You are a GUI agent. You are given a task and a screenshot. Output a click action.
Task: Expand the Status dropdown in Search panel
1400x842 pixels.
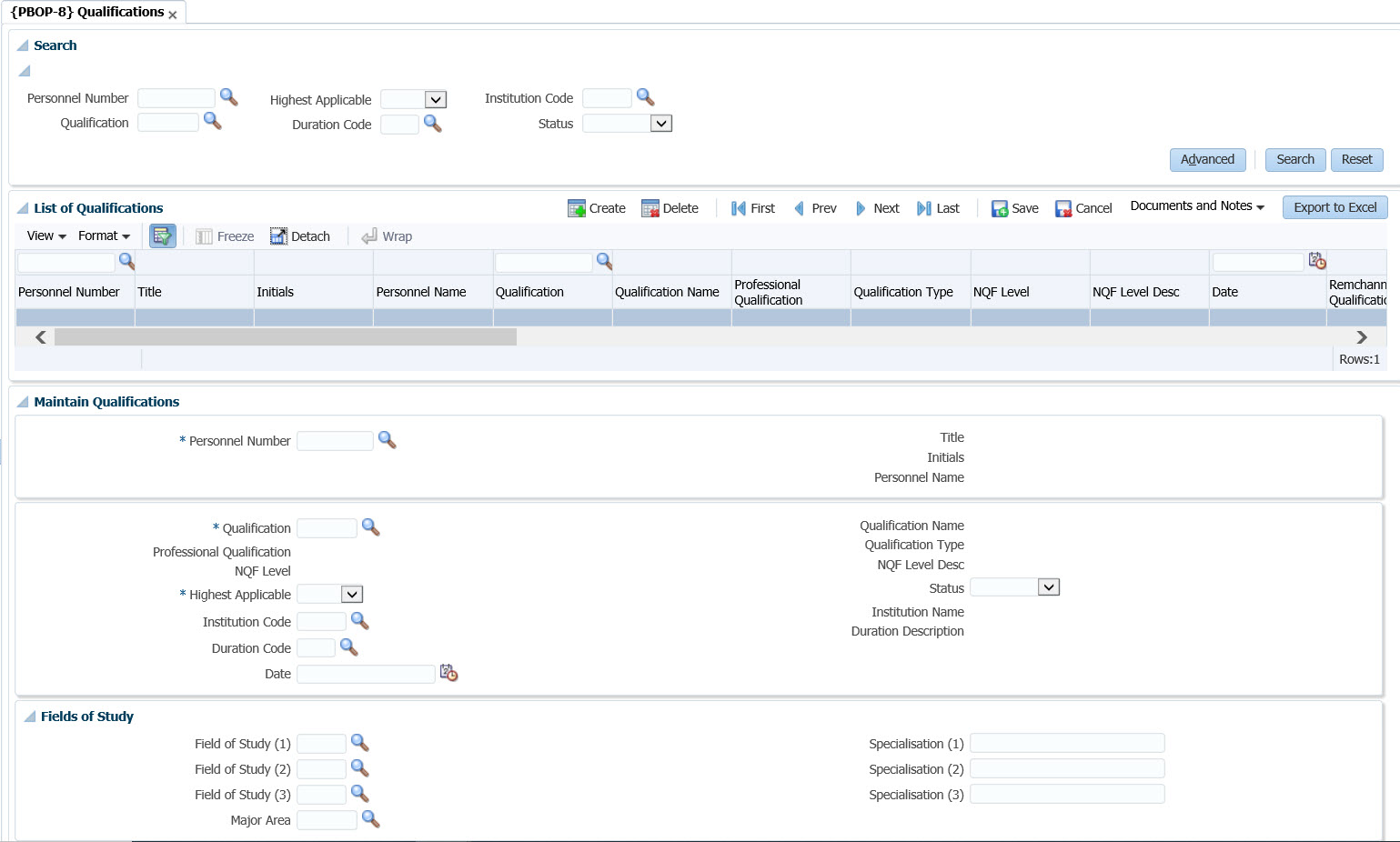661,124
